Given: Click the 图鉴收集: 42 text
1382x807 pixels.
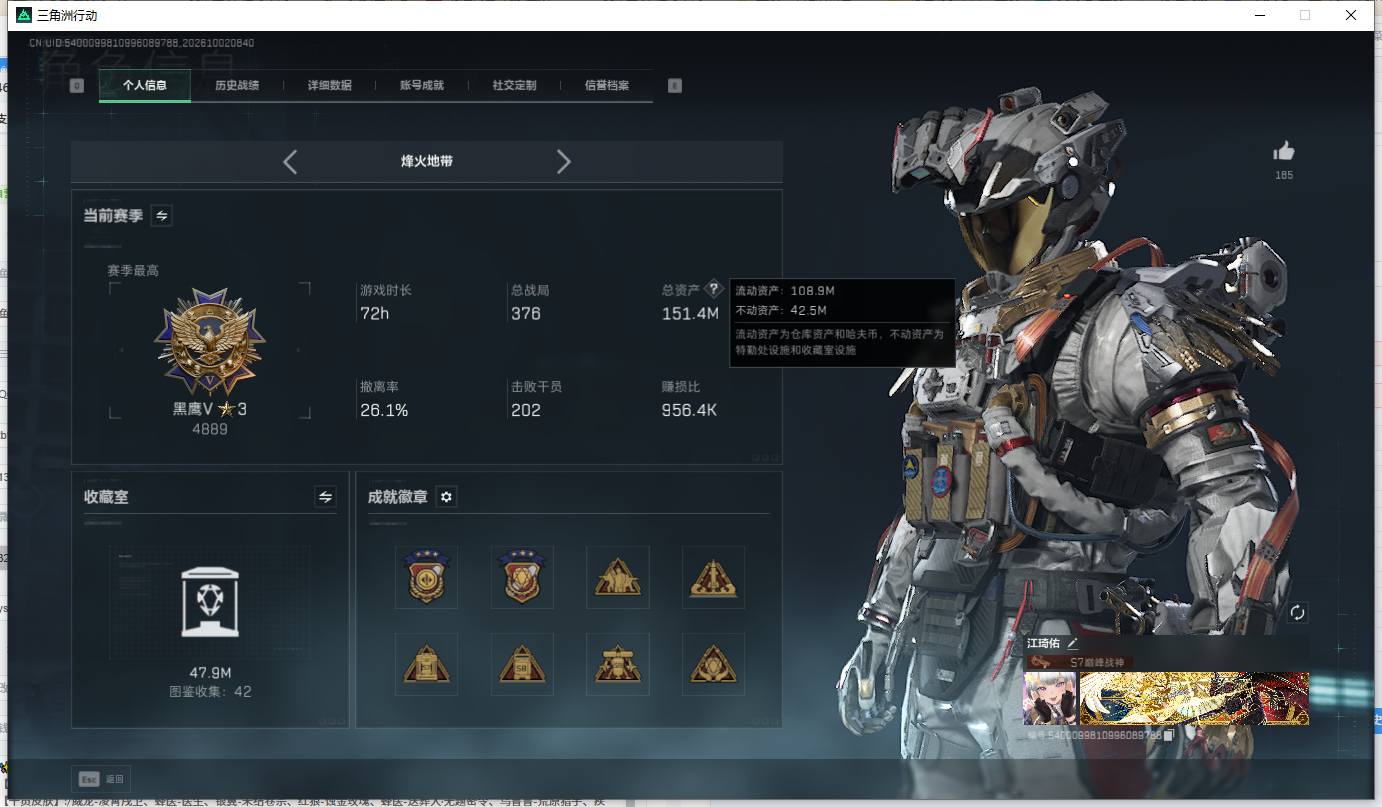Looking at the screenshot, I should pos(210,692).
